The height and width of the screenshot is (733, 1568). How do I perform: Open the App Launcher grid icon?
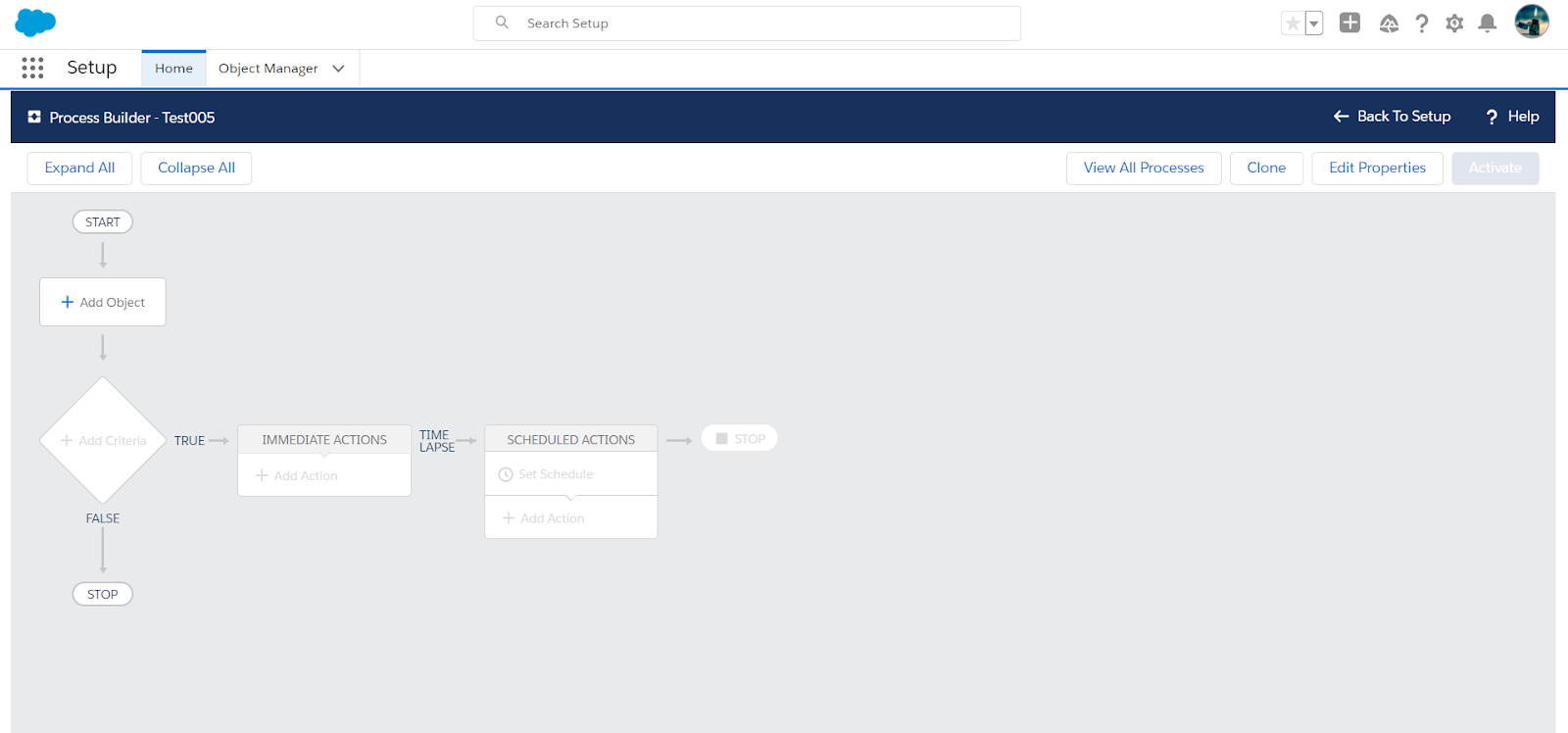click(32, 68)
